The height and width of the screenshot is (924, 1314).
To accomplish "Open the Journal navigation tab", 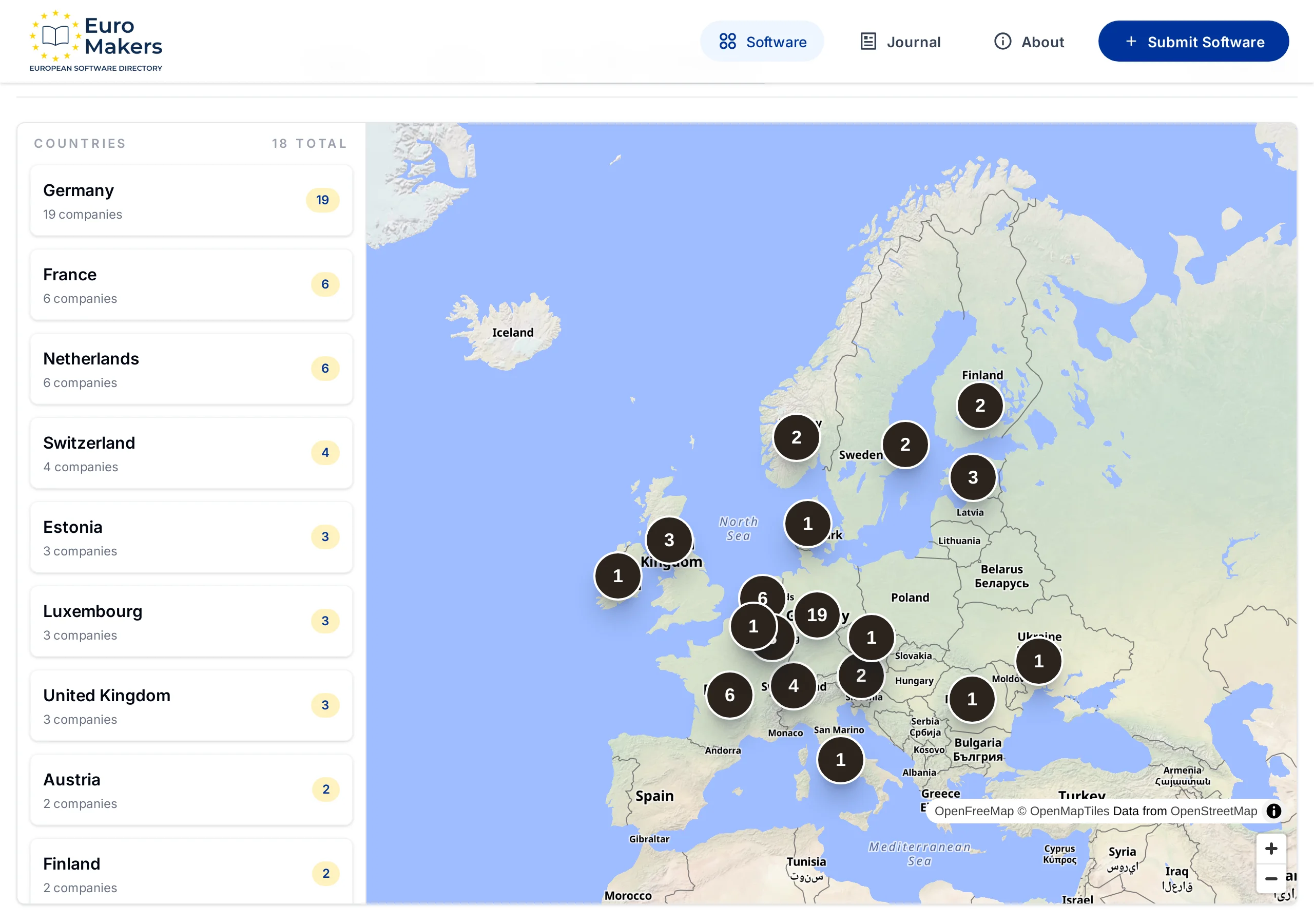I will coord(900,42).
